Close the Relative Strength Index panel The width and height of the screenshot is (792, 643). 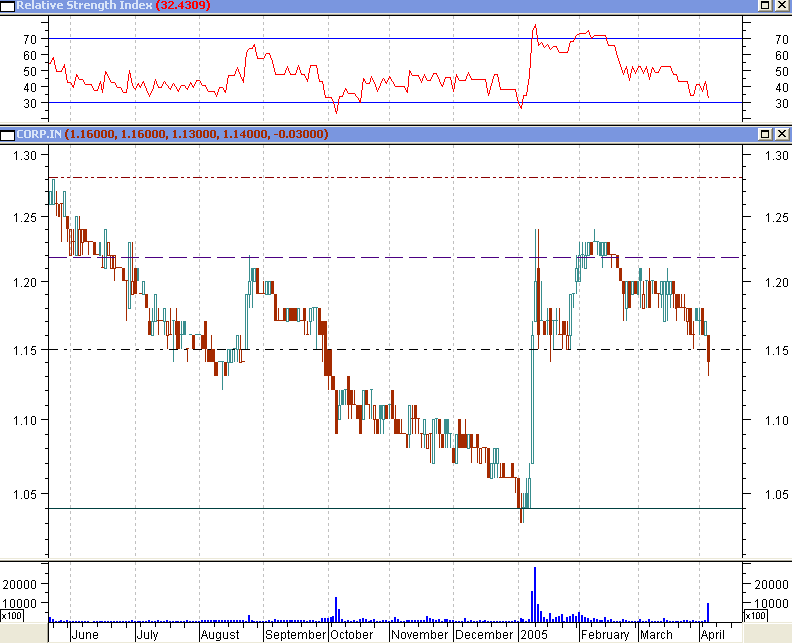tap(781, 6)
